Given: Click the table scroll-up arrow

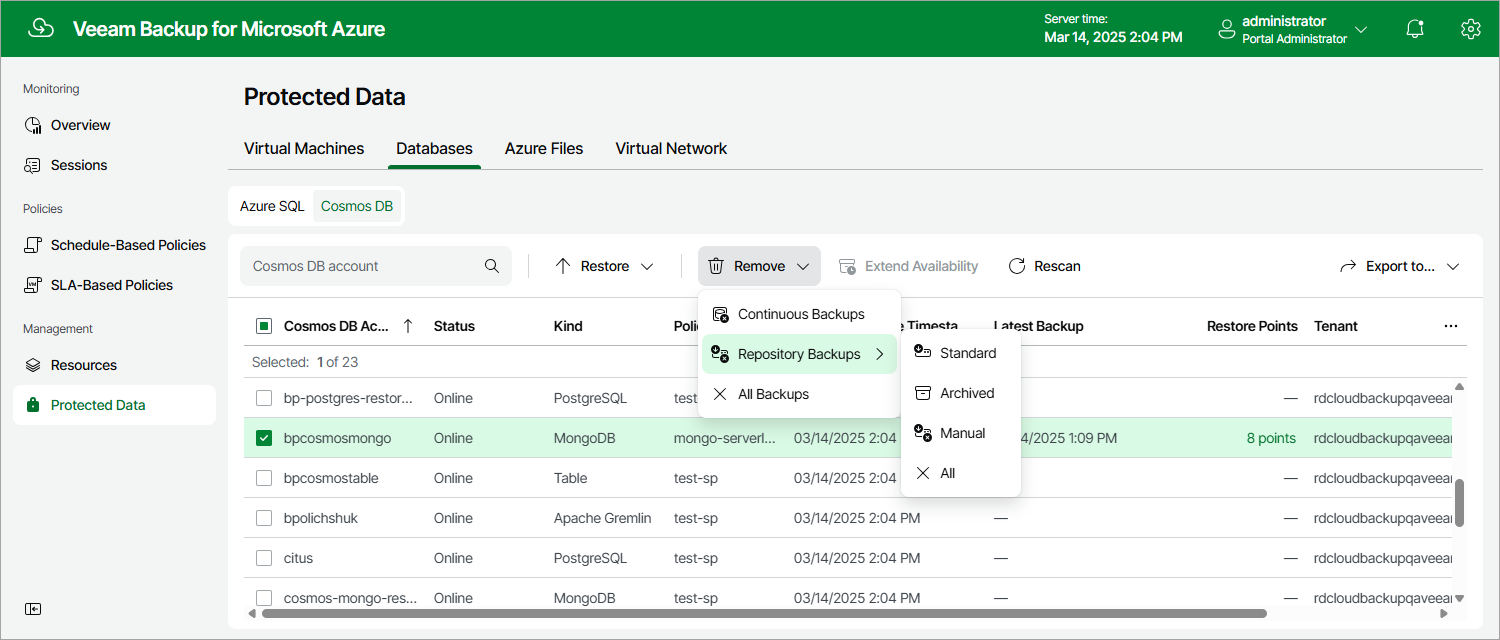Looking at the screenshot, I should 1459,386.
